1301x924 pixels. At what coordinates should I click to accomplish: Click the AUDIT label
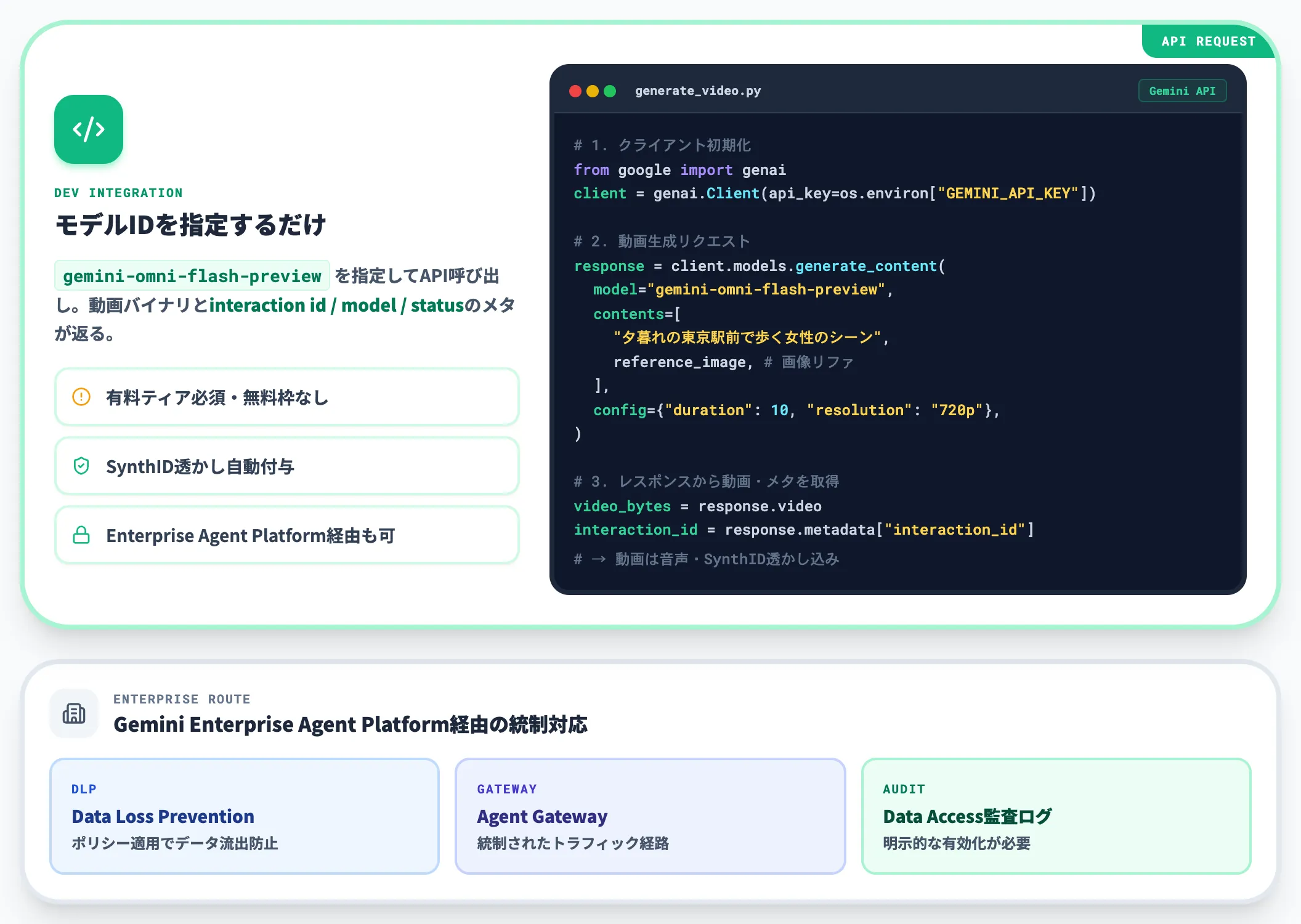(904, 789)
